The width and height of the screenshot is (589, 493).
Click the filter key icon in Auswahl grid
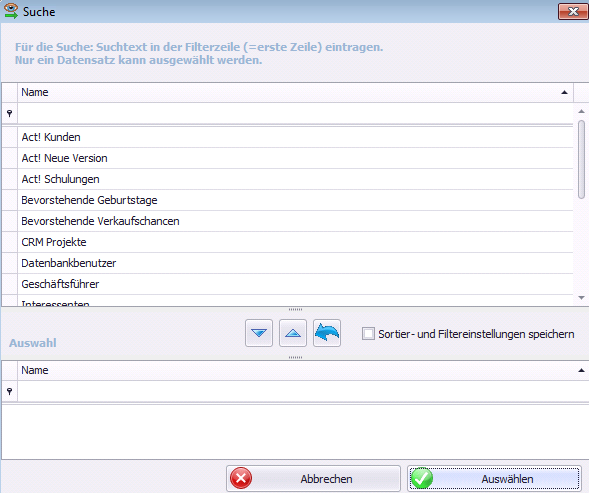(9, 392)
